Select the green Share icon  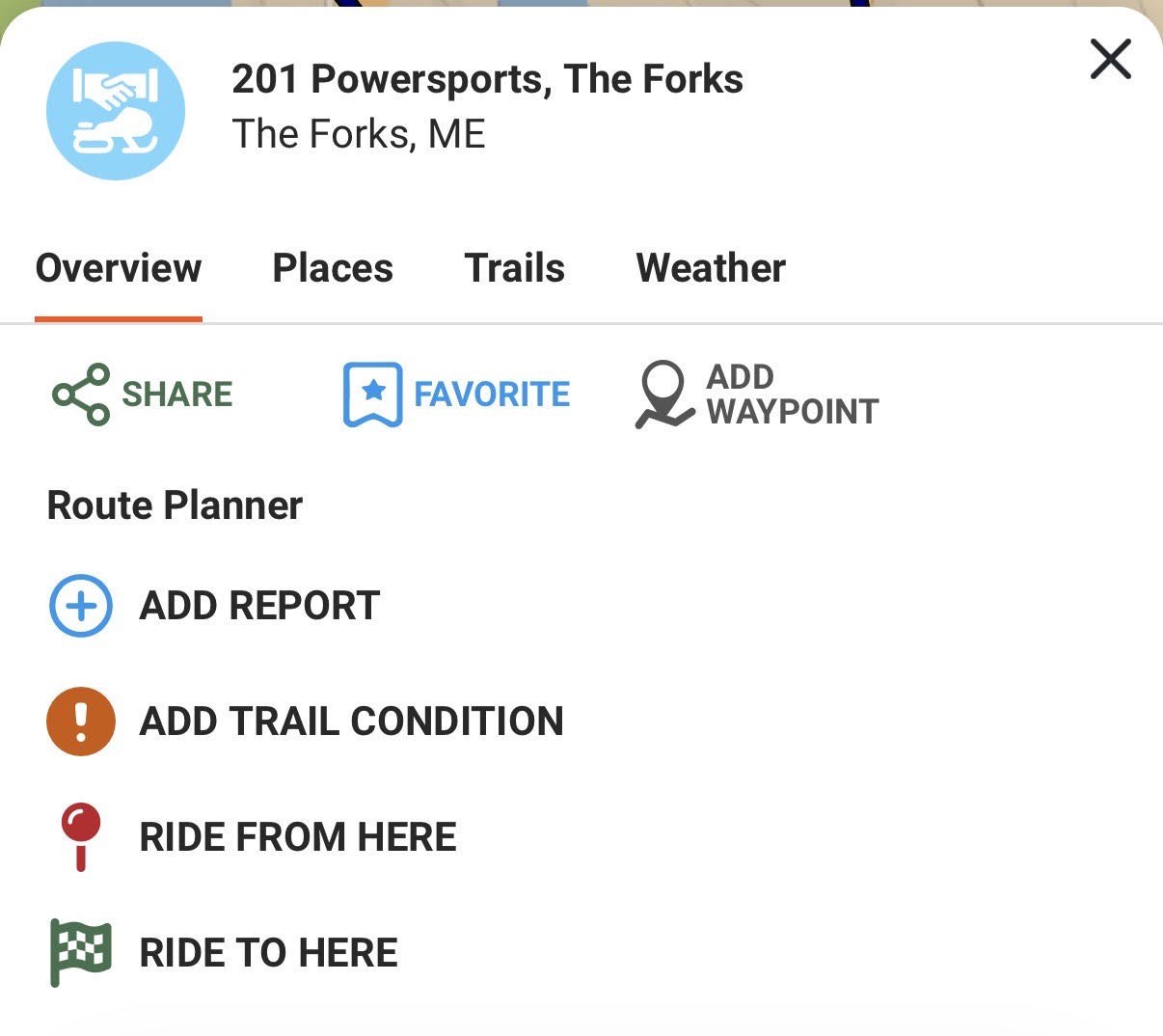(75, 394)
